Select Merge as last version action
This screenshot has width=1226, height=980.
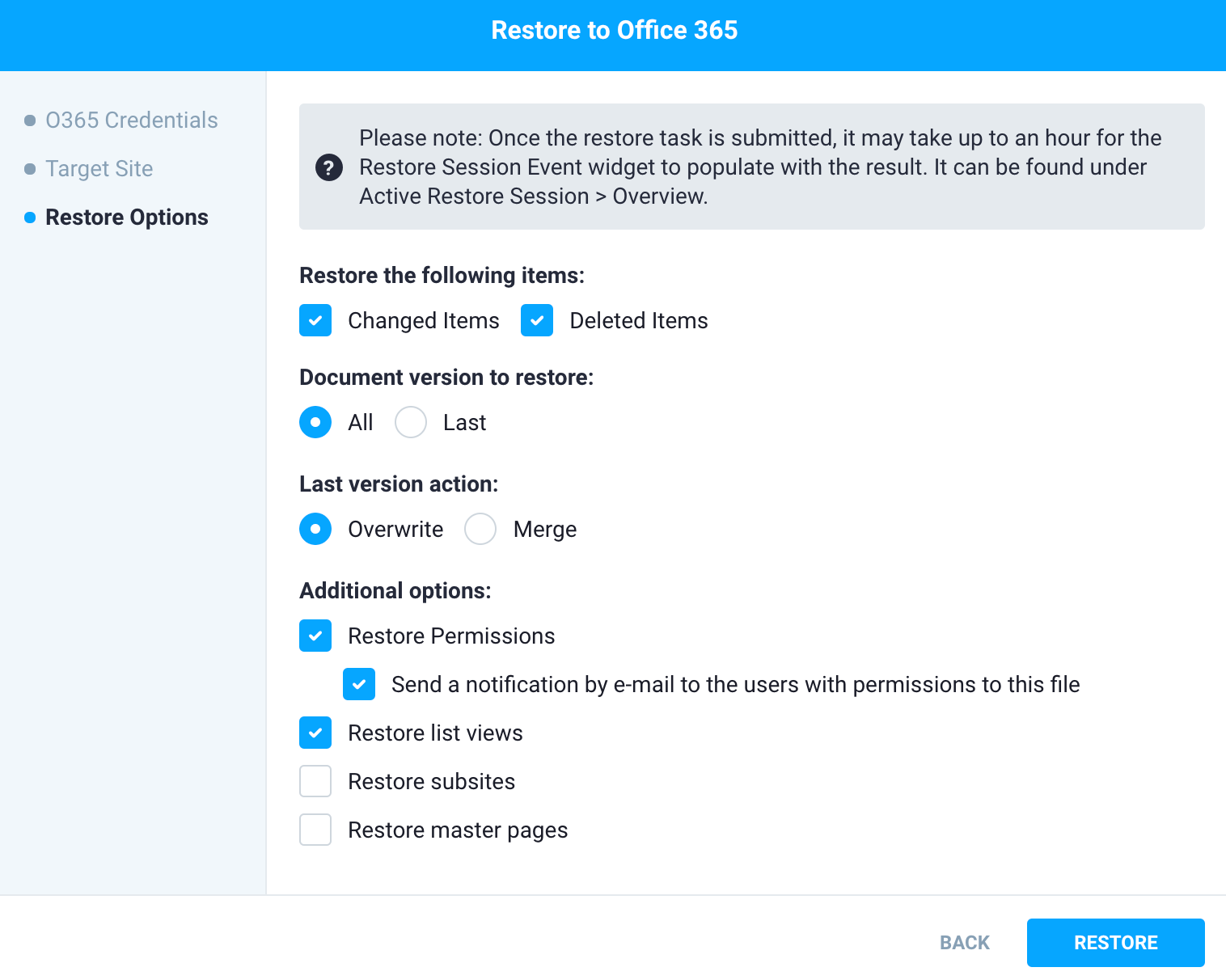click(480, 529)
